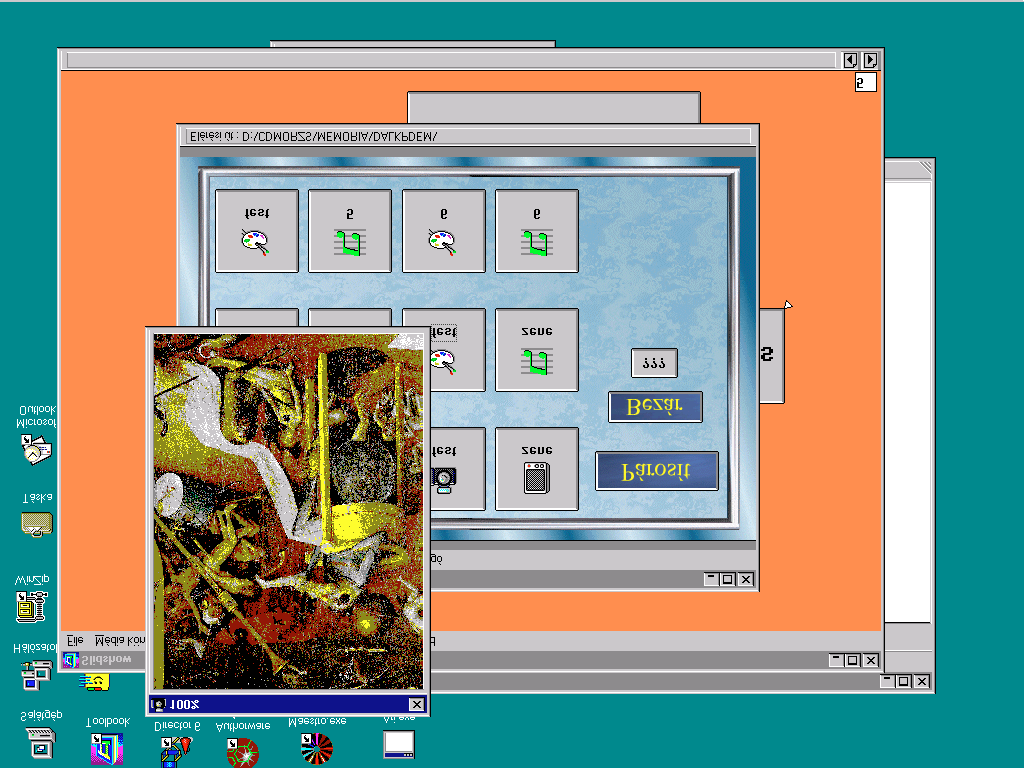Flip the zene tile showing a music note

537,350
